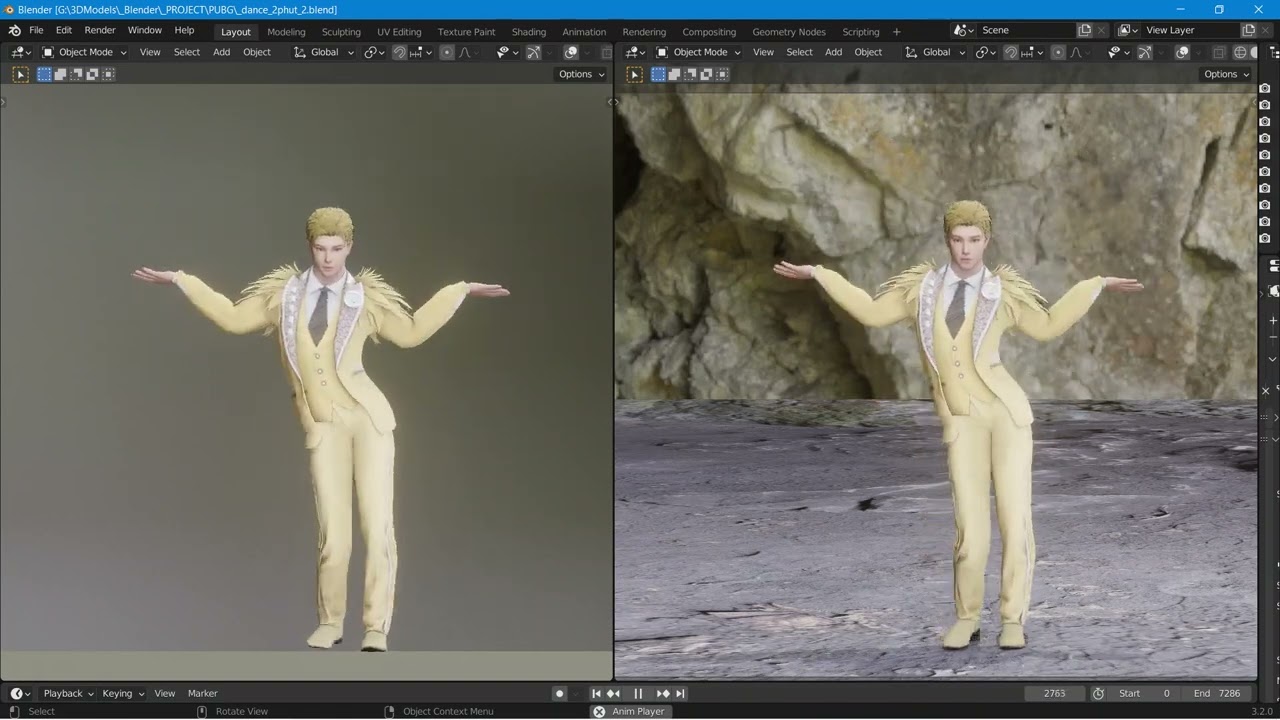Screen dimensions: 1280x720
Task: Toggle gizmo display in right viewport
Action: [1145, 52]
